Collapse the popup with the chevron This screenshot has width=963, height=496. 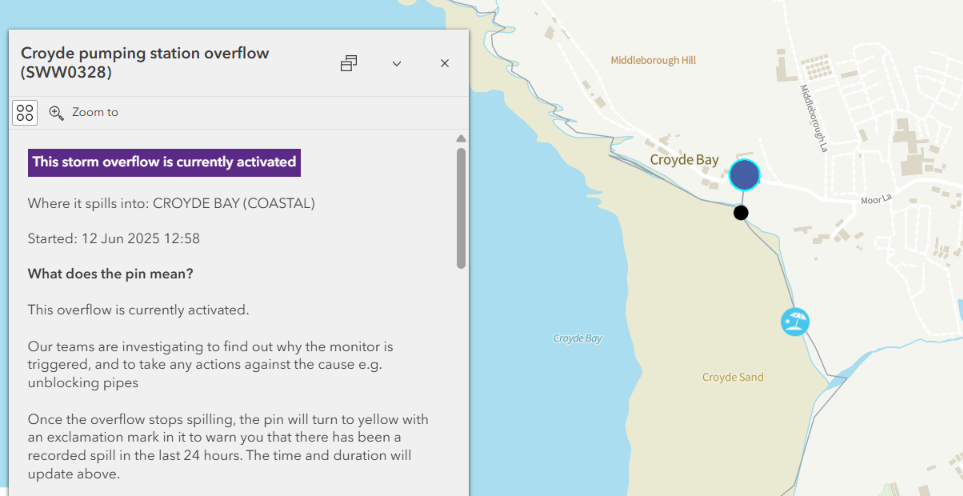397,63
